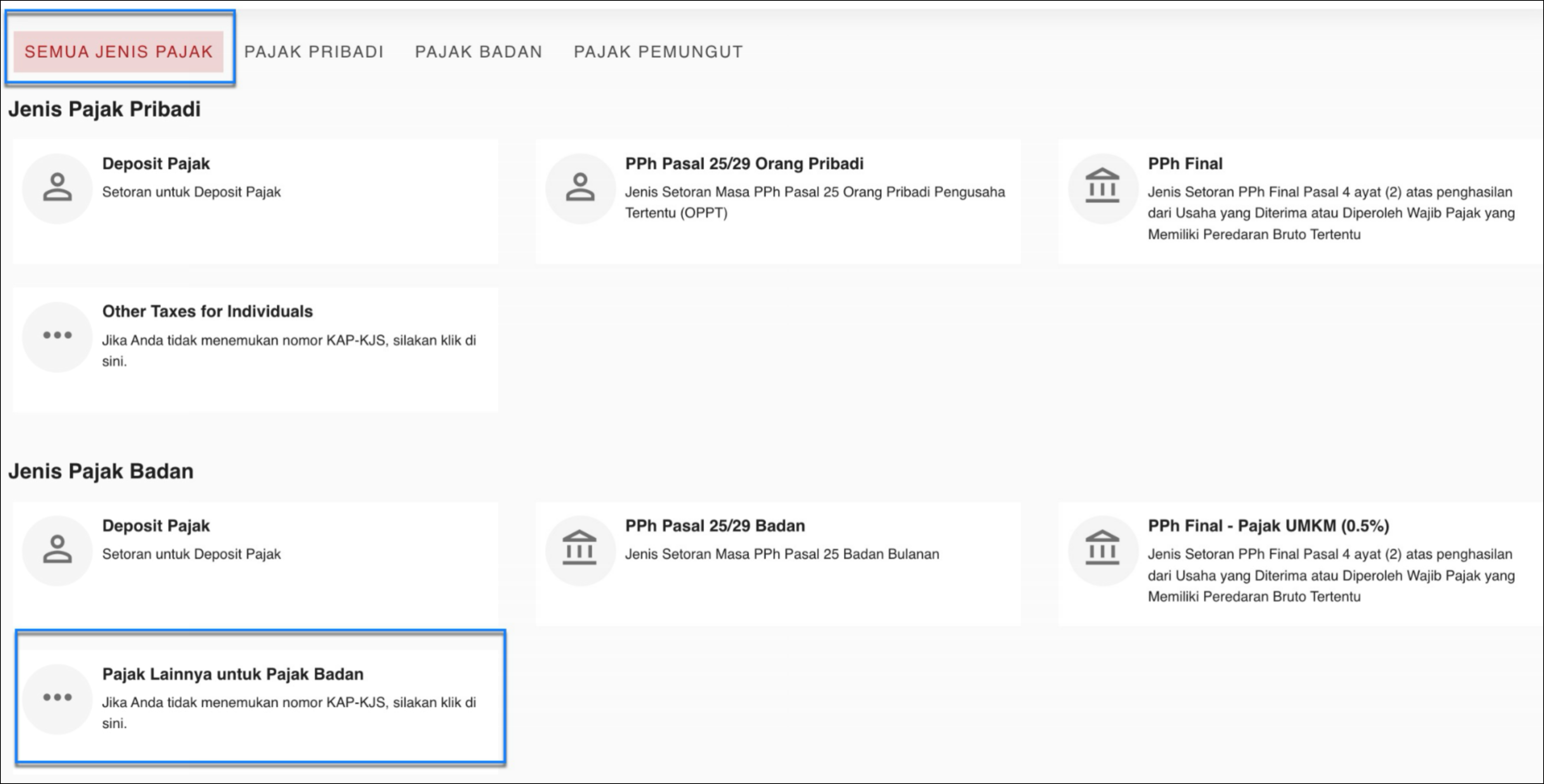
Task: Click the 'Jenis Pajak Pribadi' heading
Action: (104, 109)
